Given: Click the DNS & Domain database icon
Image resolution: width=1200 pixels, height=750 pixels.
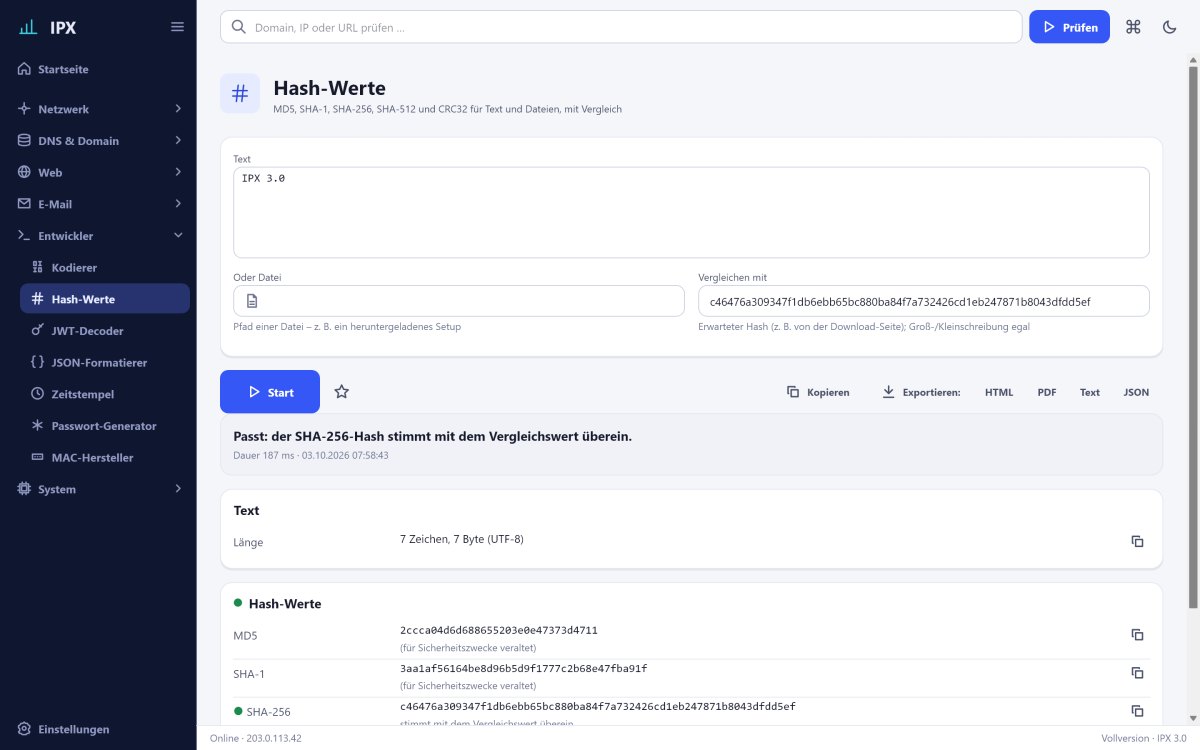Looking at the screenshot, I should click(x=25, y=140).
